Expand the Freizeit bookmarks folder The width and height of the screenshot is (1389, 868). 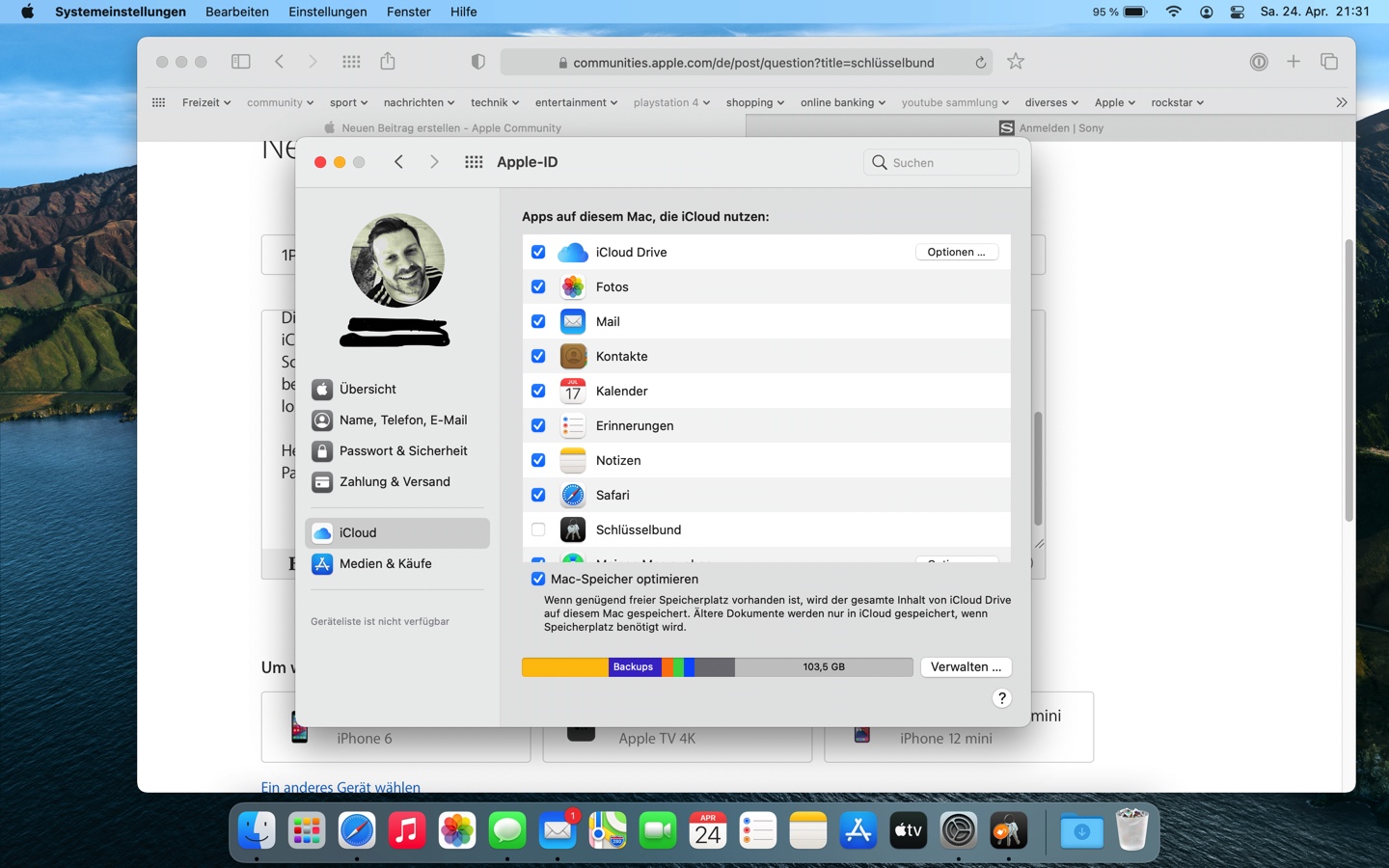coord(205,102)
